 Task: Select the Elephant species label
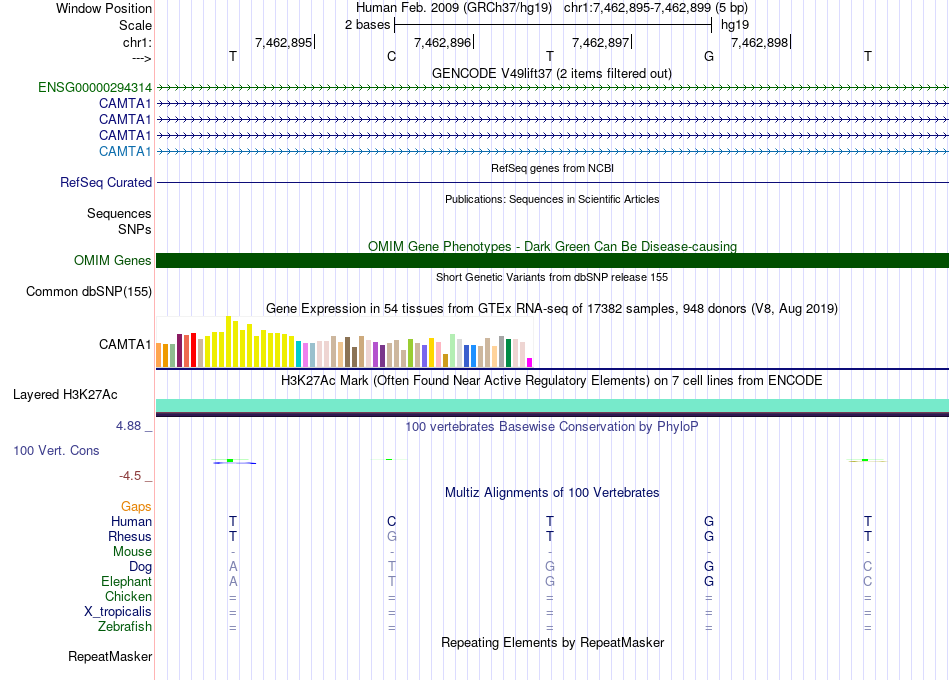pos(127,582)
